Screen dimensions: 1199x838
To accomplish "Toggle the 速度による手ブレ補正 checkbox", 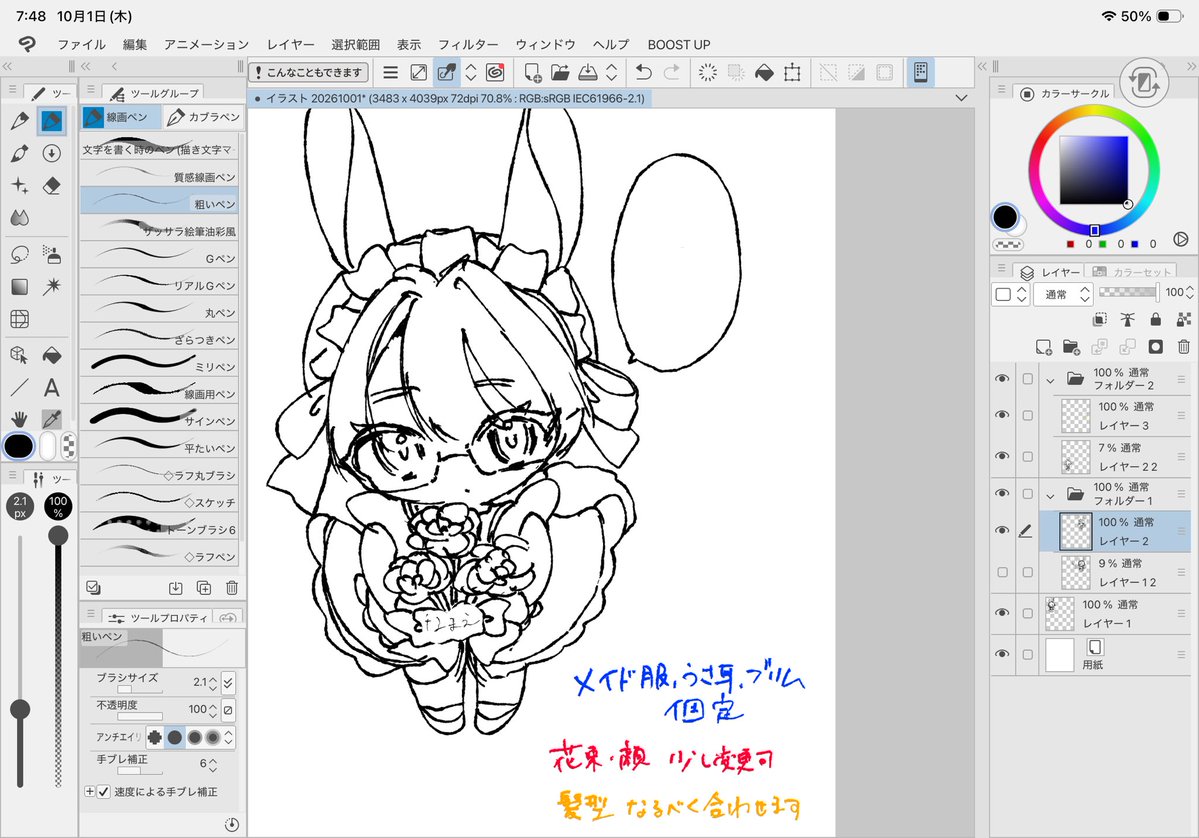I will coord(104,791).
